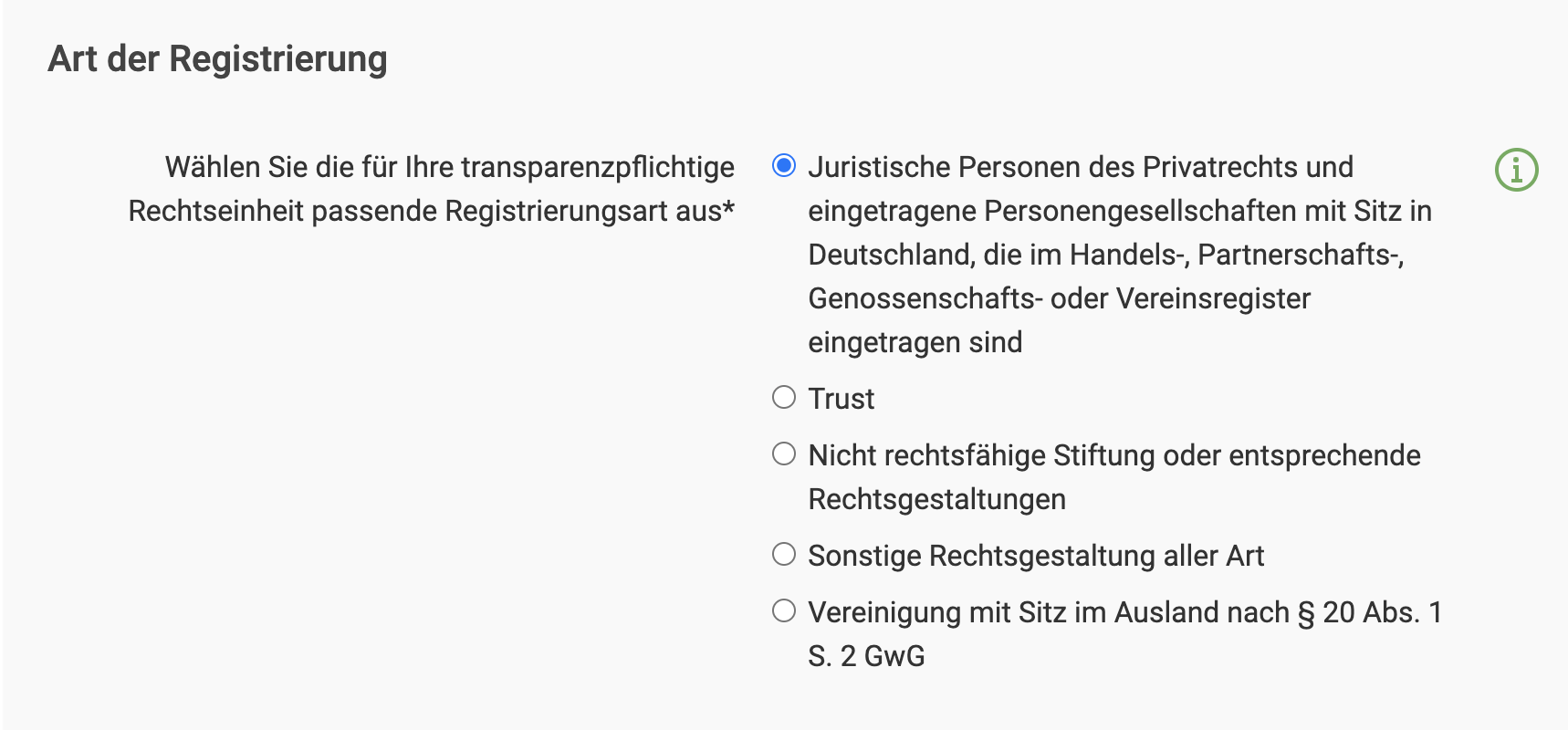Image resolution: width=1568 pixels, height=730 pixels.
Task: Click 'Genossenschafts- oder Vereinsregister' text line
Action: (1059, 298)
